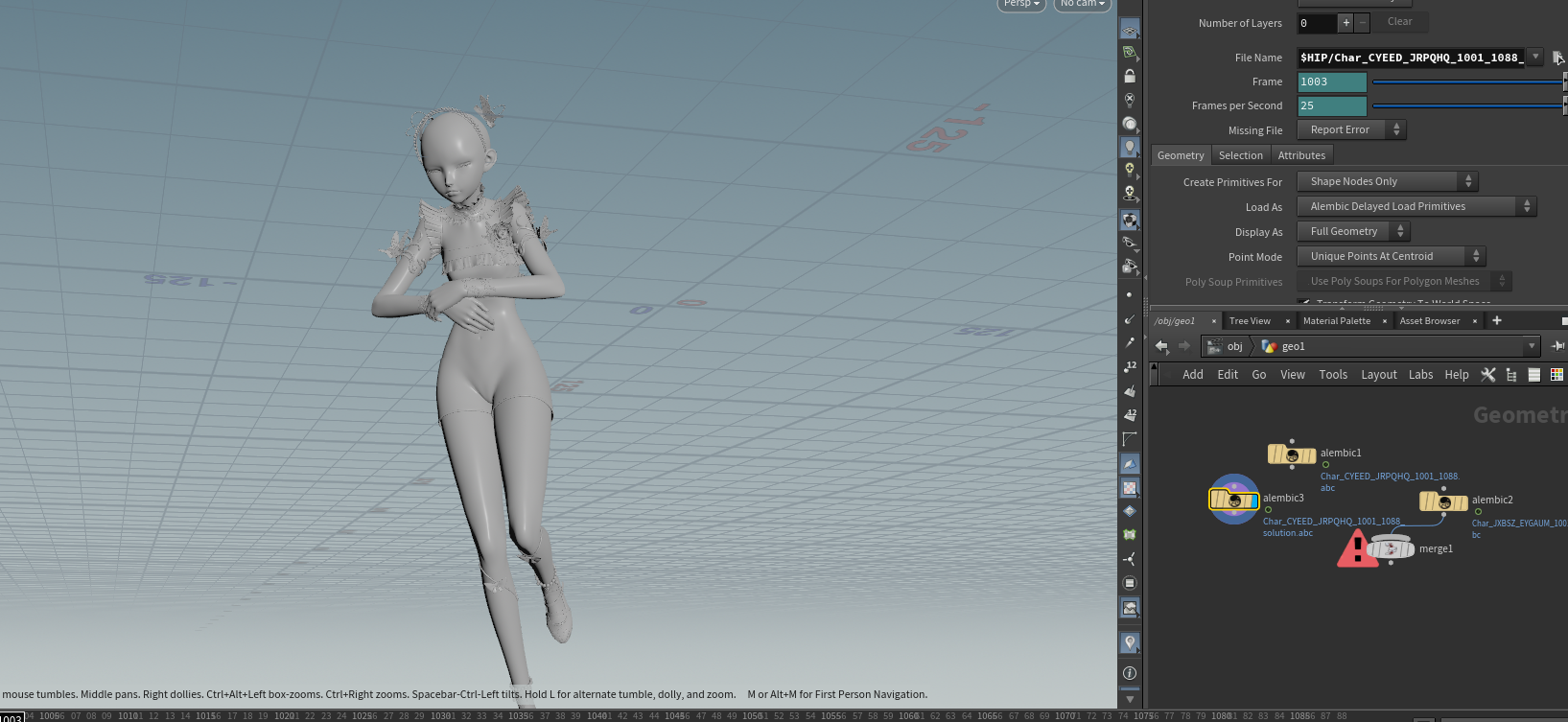Viewport: 1568px width, 722px height.
Task: Click the Frame slider track
Action: point(1465,82)
